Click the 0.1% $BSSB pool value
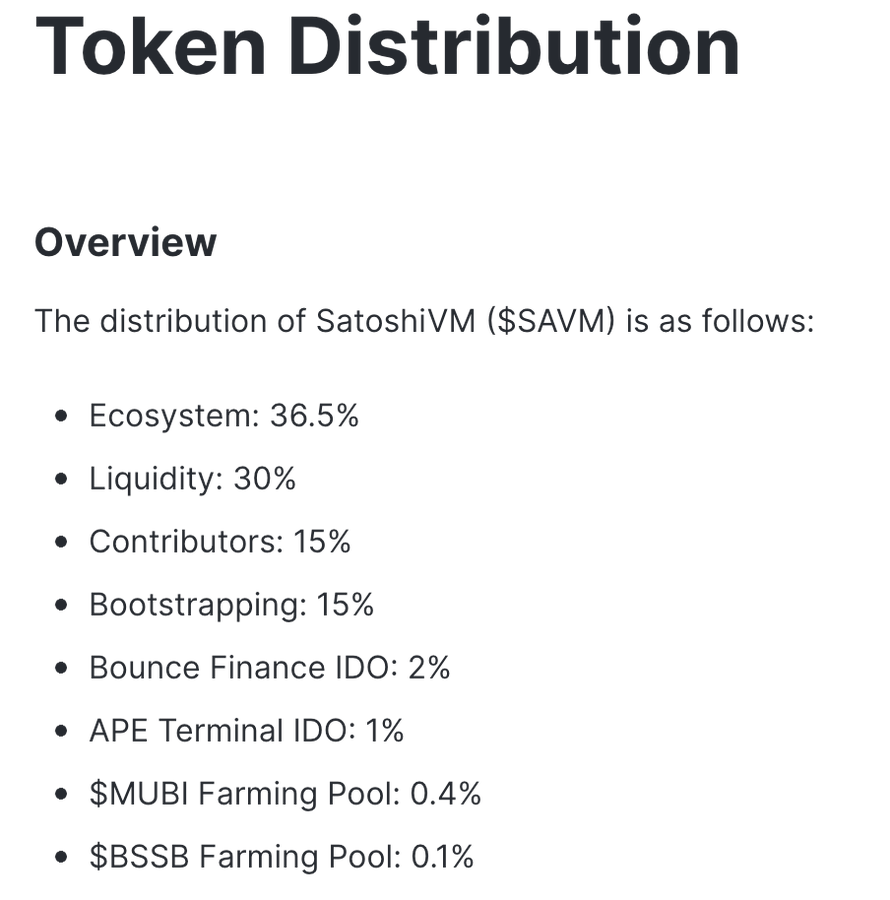Screen dimensions: 890x900 [442, 857]
